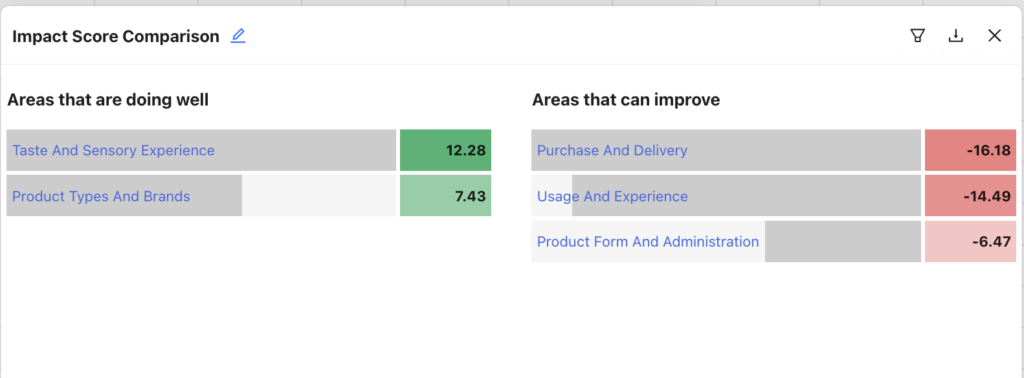This screenshot has width=1024, height=378.
Task: Click the Impact Score Comparison title
Action: click(116, 37)
